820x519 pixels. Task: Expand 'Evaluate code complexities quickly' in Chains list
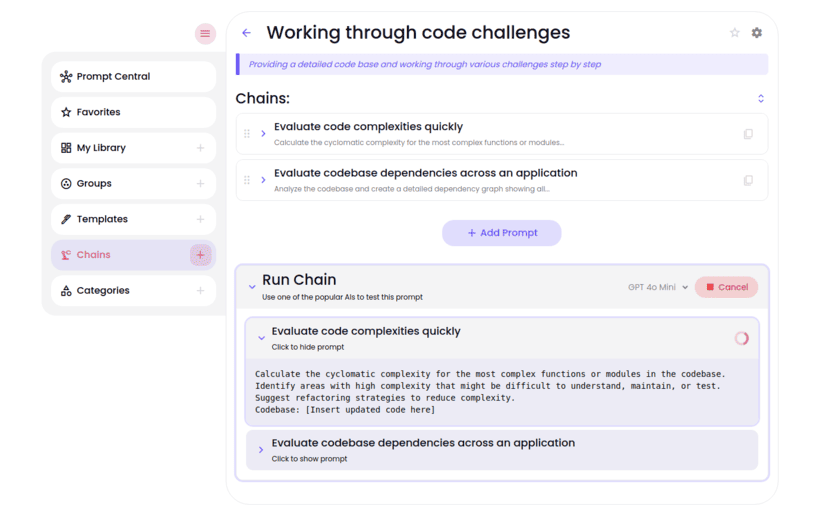click(x=264, y=134)
